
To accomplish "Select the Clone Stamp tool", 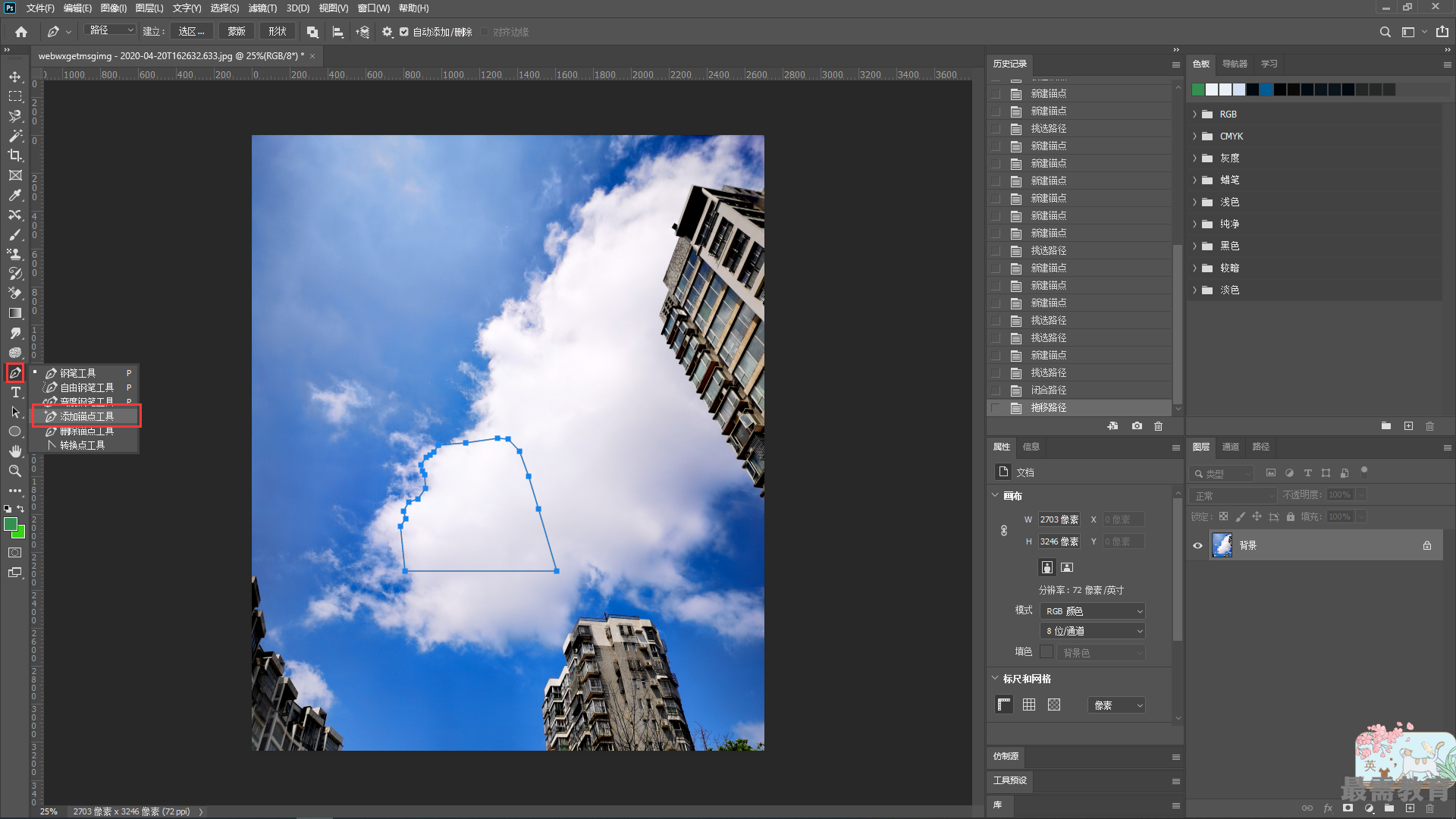I will pyautogui.click(x=15, y=254).
